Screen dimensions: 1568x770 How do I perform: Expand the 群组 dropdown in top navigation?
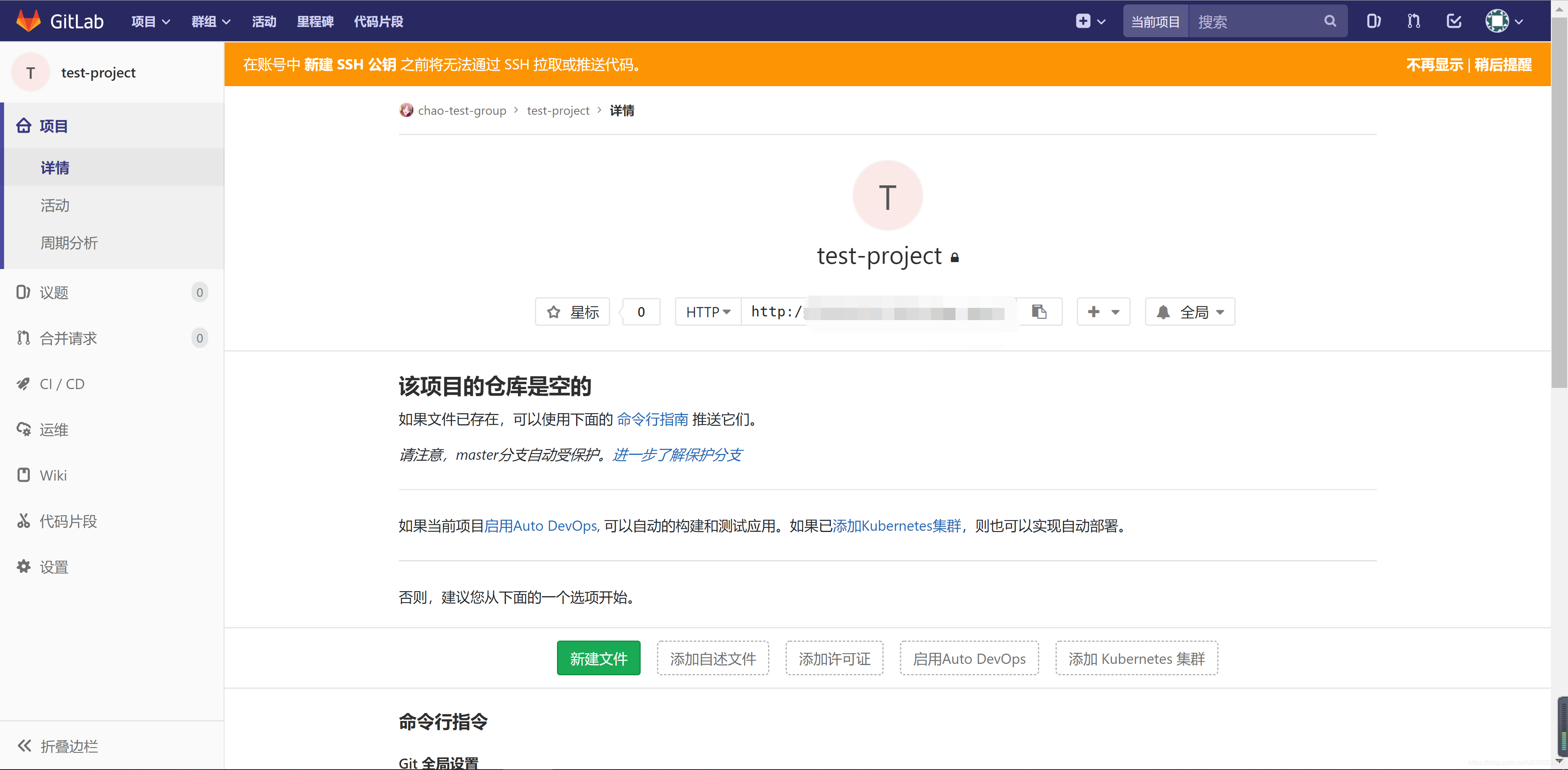click(211, 21)
